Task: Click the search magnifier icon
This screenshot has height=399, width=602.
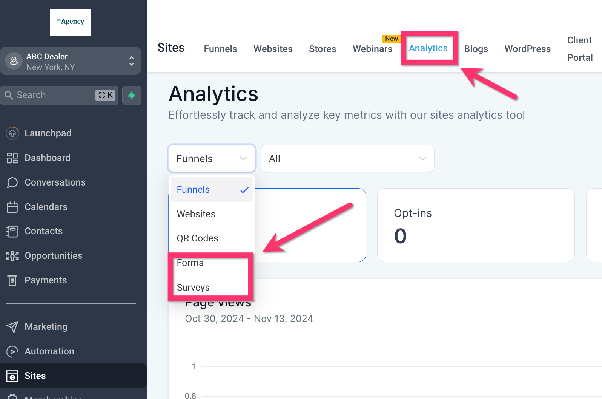Action: [x=9, y=95]
